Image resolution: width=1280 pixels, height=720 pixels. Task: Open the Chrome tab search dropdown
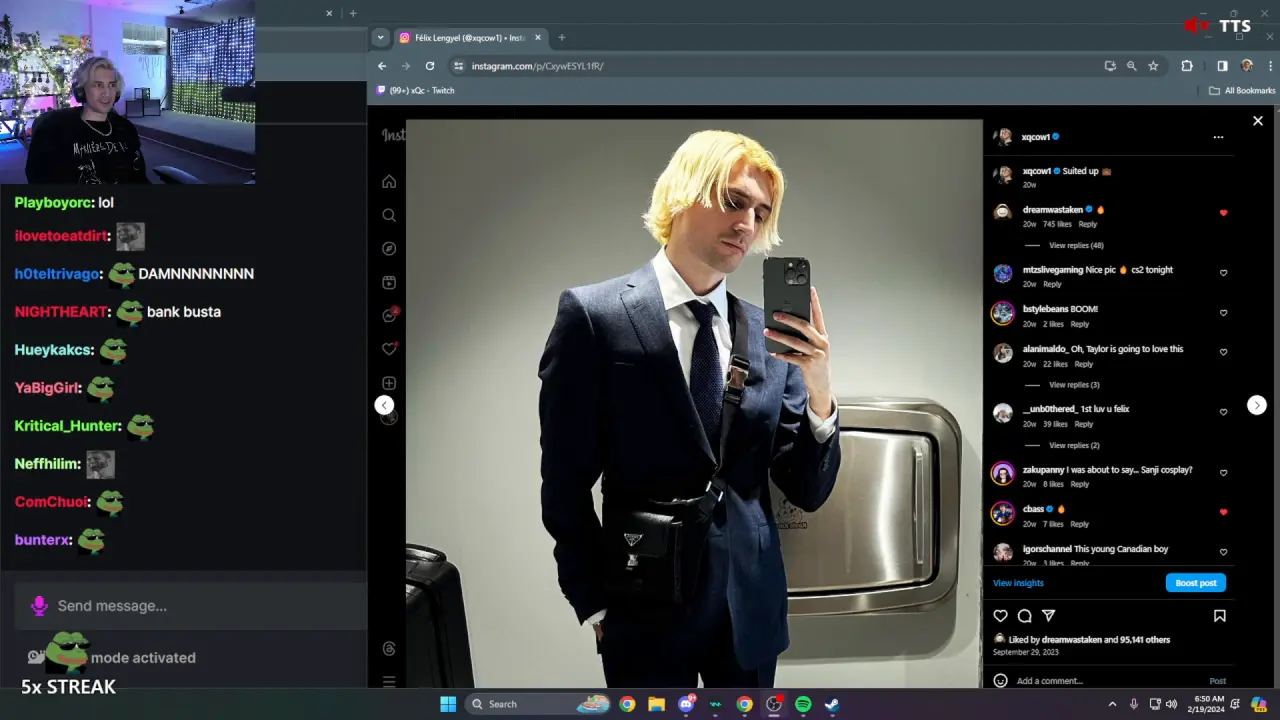[380, 38]
